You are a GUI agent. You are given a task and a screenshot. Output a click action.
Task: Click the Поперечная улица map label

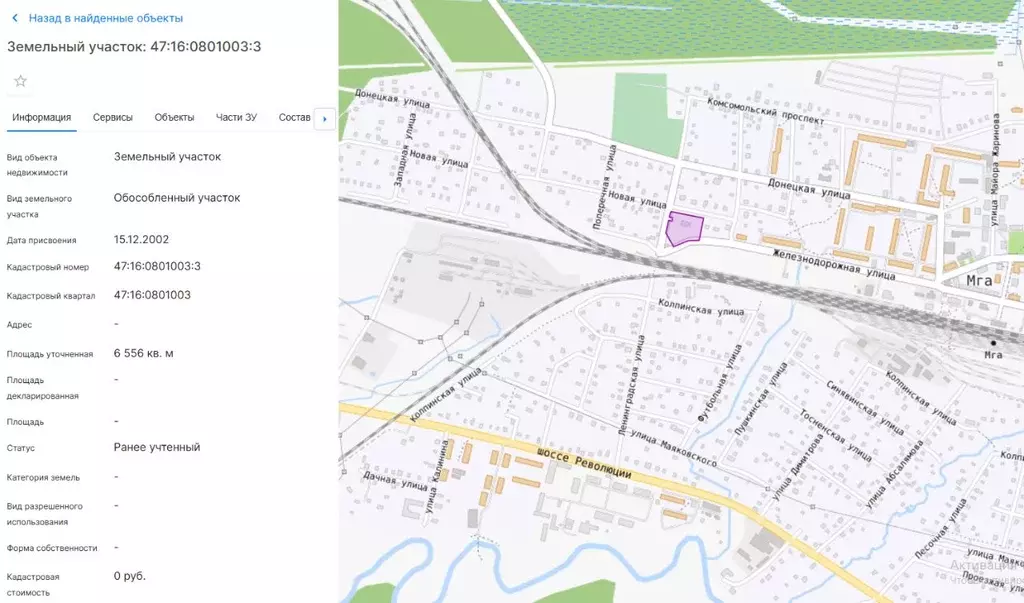click(x=604, y=187)
